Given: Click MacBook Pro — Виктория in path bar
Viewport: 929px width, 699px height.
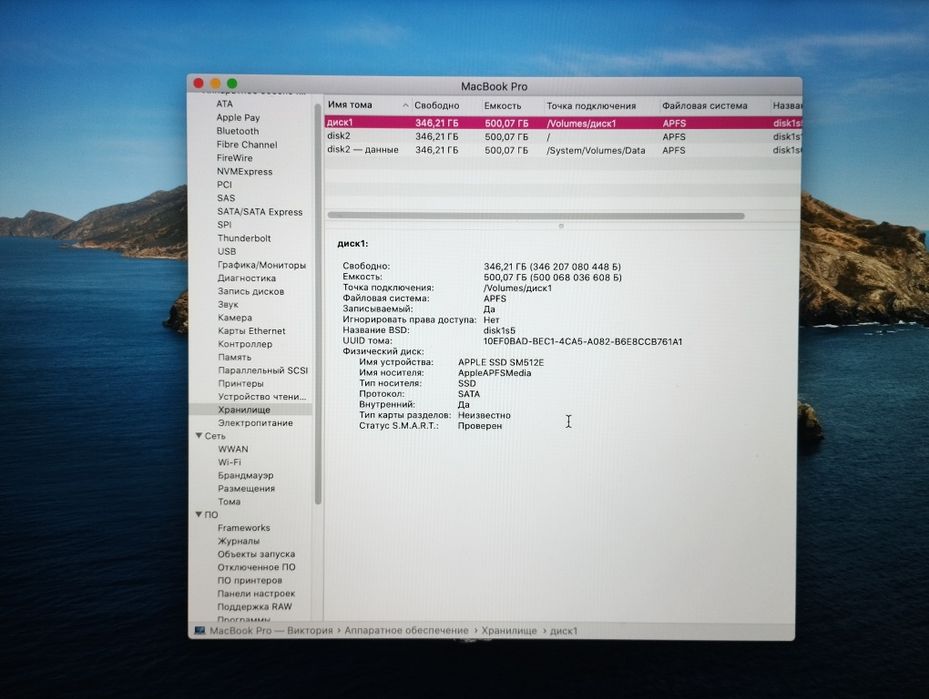Looking at the screenshot, I should [271, 631].
